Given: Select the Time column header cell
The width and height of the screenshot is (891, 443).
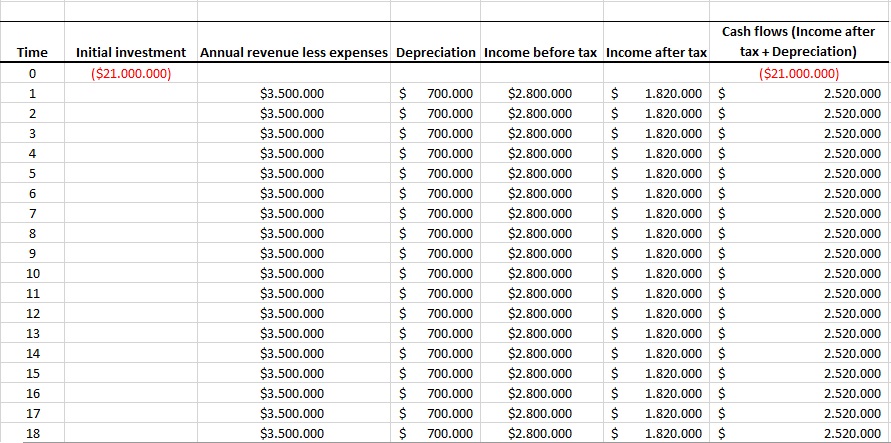Looking at the screenshot, I should pos(32,52).
